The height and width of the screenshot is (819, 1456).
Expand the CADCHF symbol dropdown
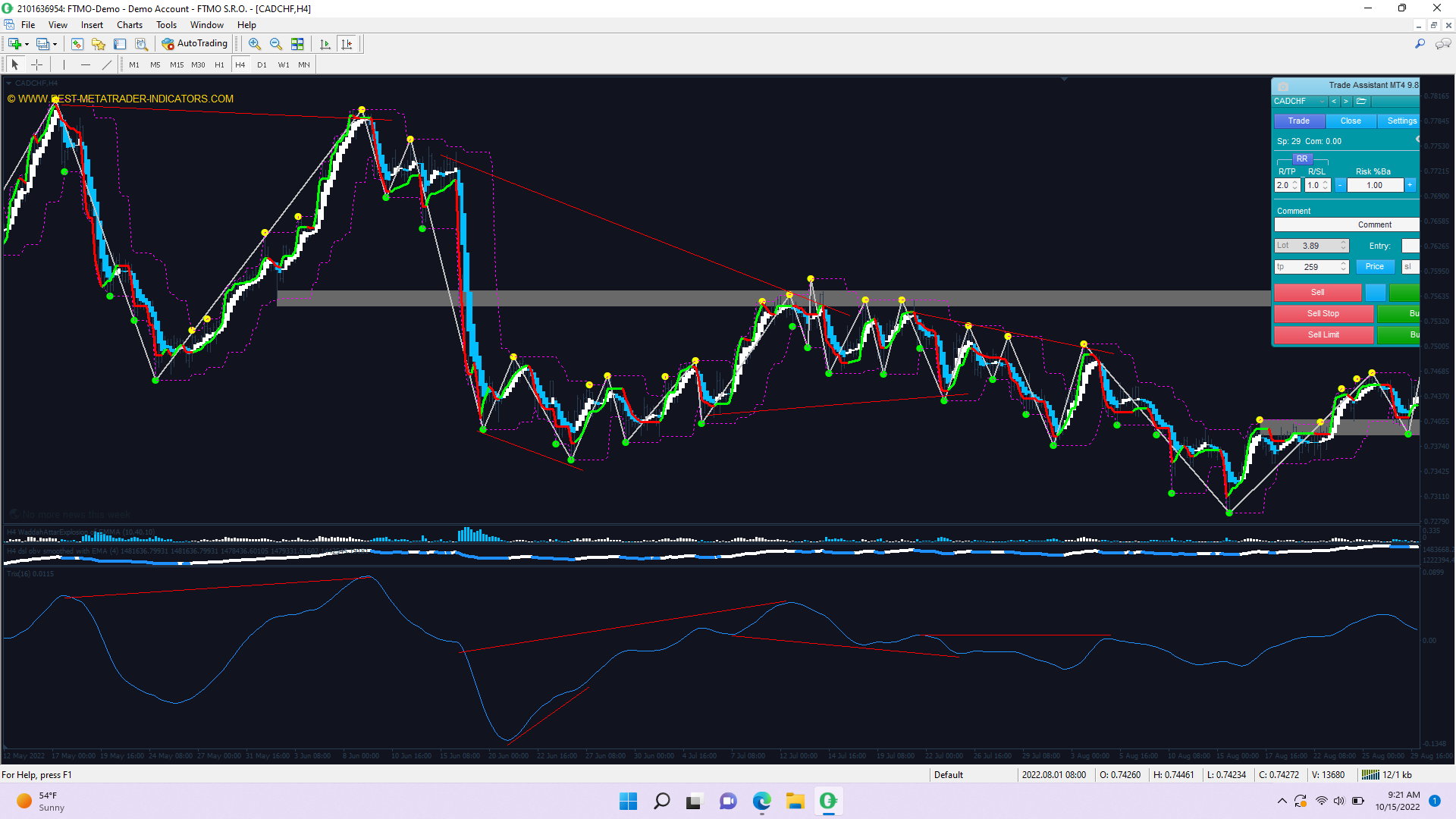[1322, 102]
